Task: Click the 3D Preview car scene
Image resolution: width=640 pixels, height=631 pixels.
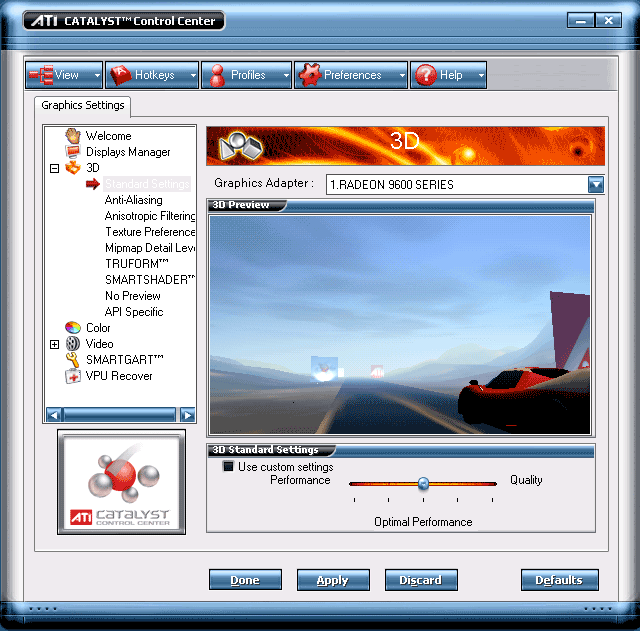Action: (400, 324)
